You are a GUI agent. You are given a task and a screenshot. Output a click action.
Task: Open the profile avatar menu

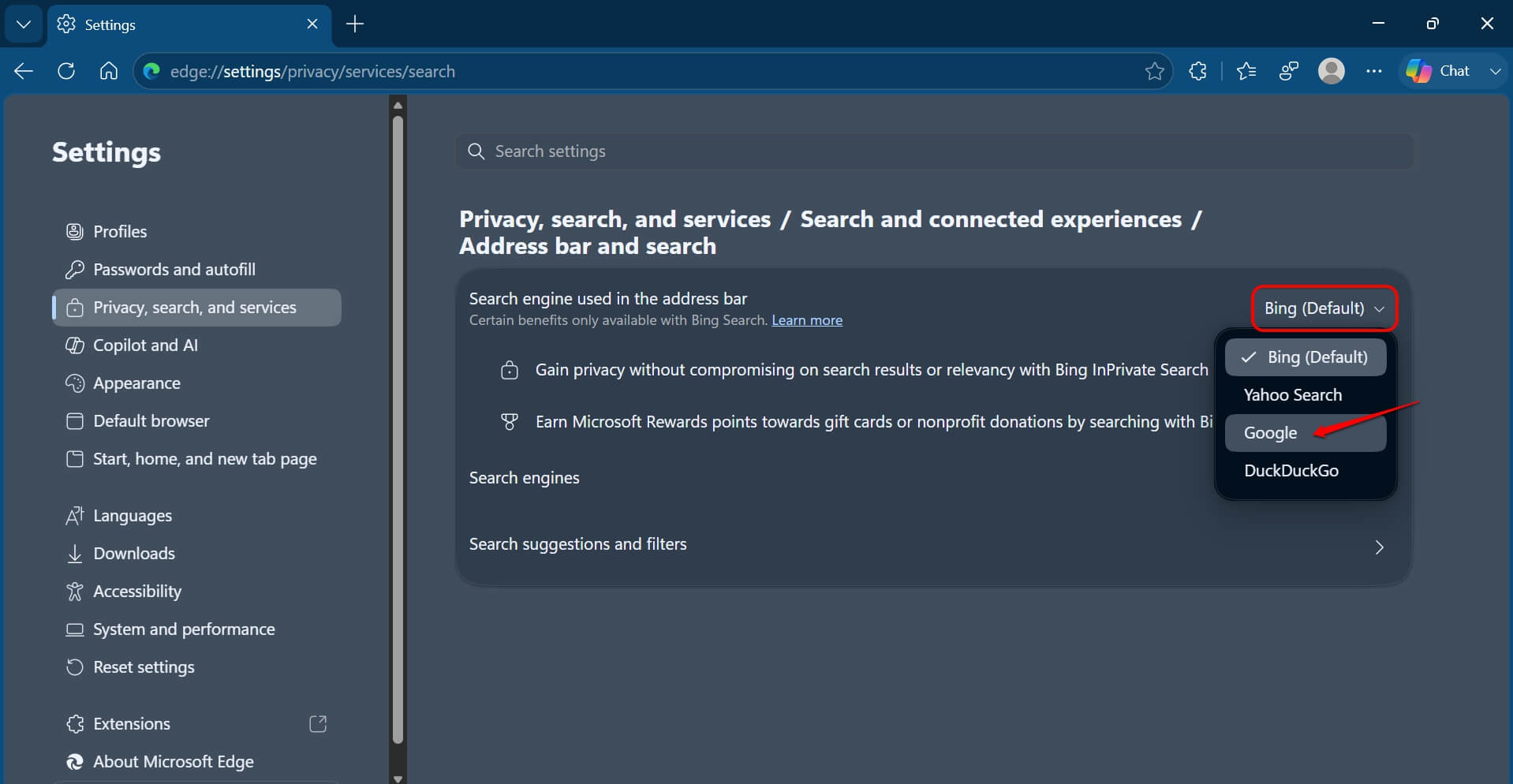pyautogui.click(x=1332, y=71)
